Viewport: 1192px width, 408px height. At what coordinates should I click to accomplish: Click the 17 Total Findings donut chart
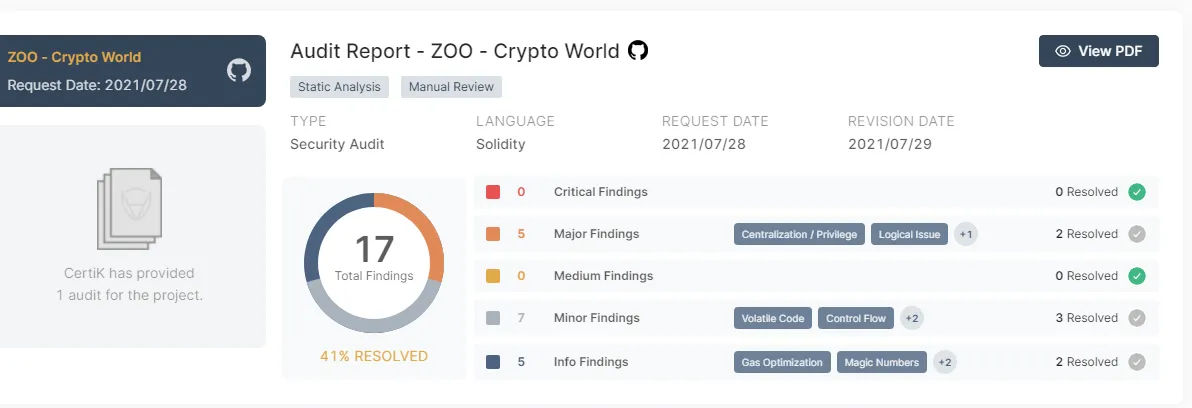(374, 263)
